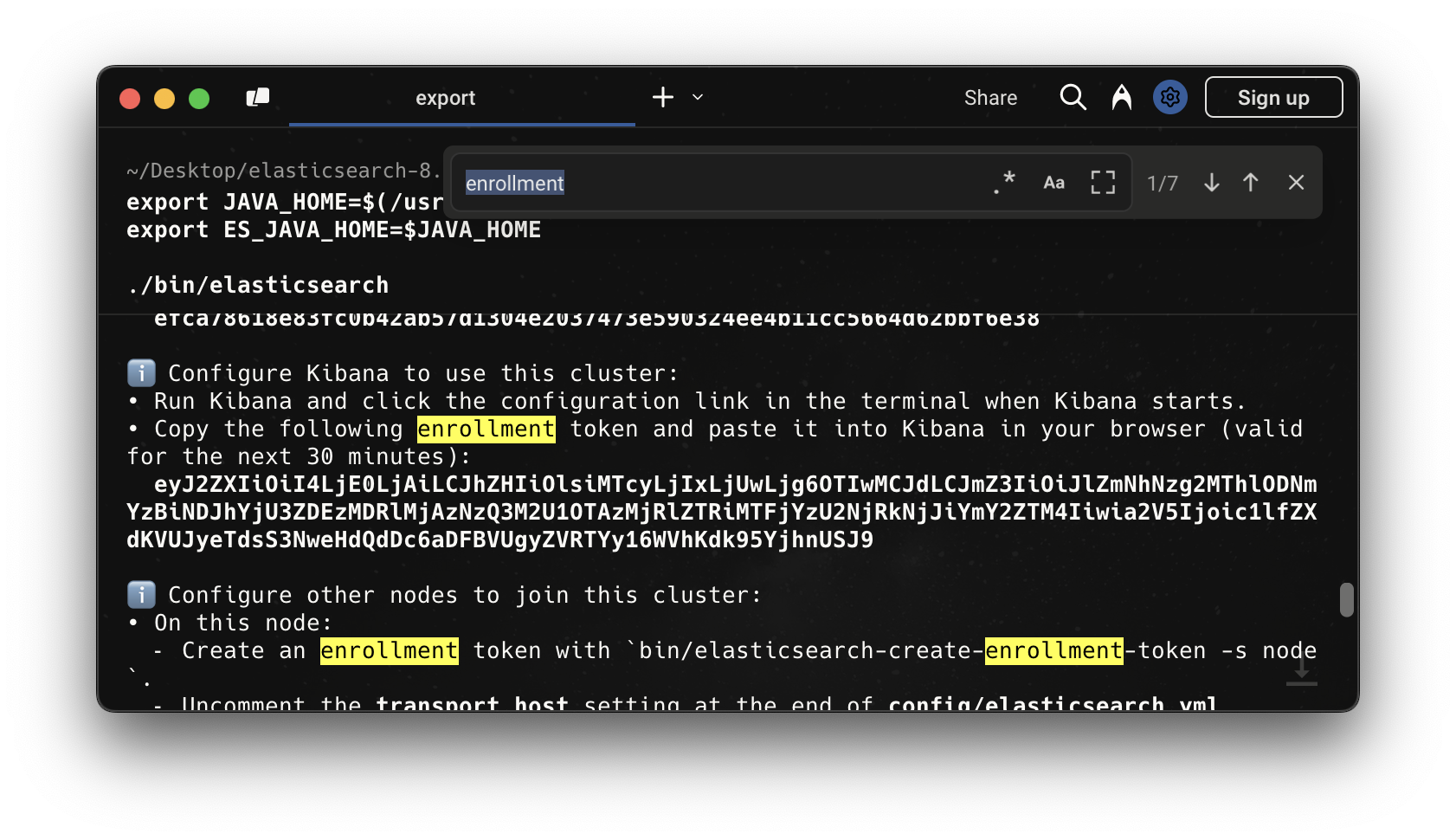1456x840 pixels.
Task: Click the ./bin/elasticsearch command line
Action: click(258, 285)
